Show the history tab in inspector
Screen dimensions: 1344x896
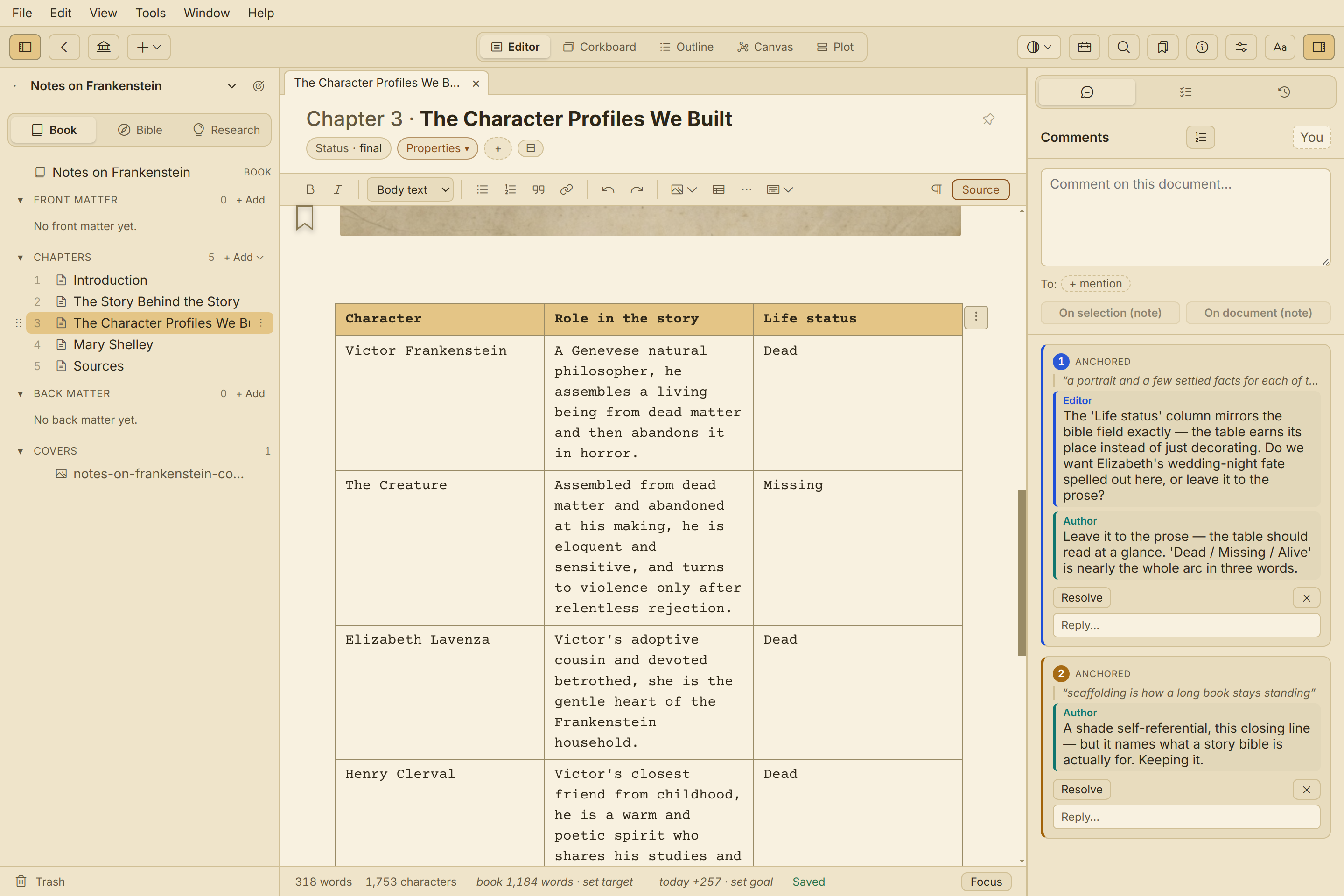[x=1284, y=92]
